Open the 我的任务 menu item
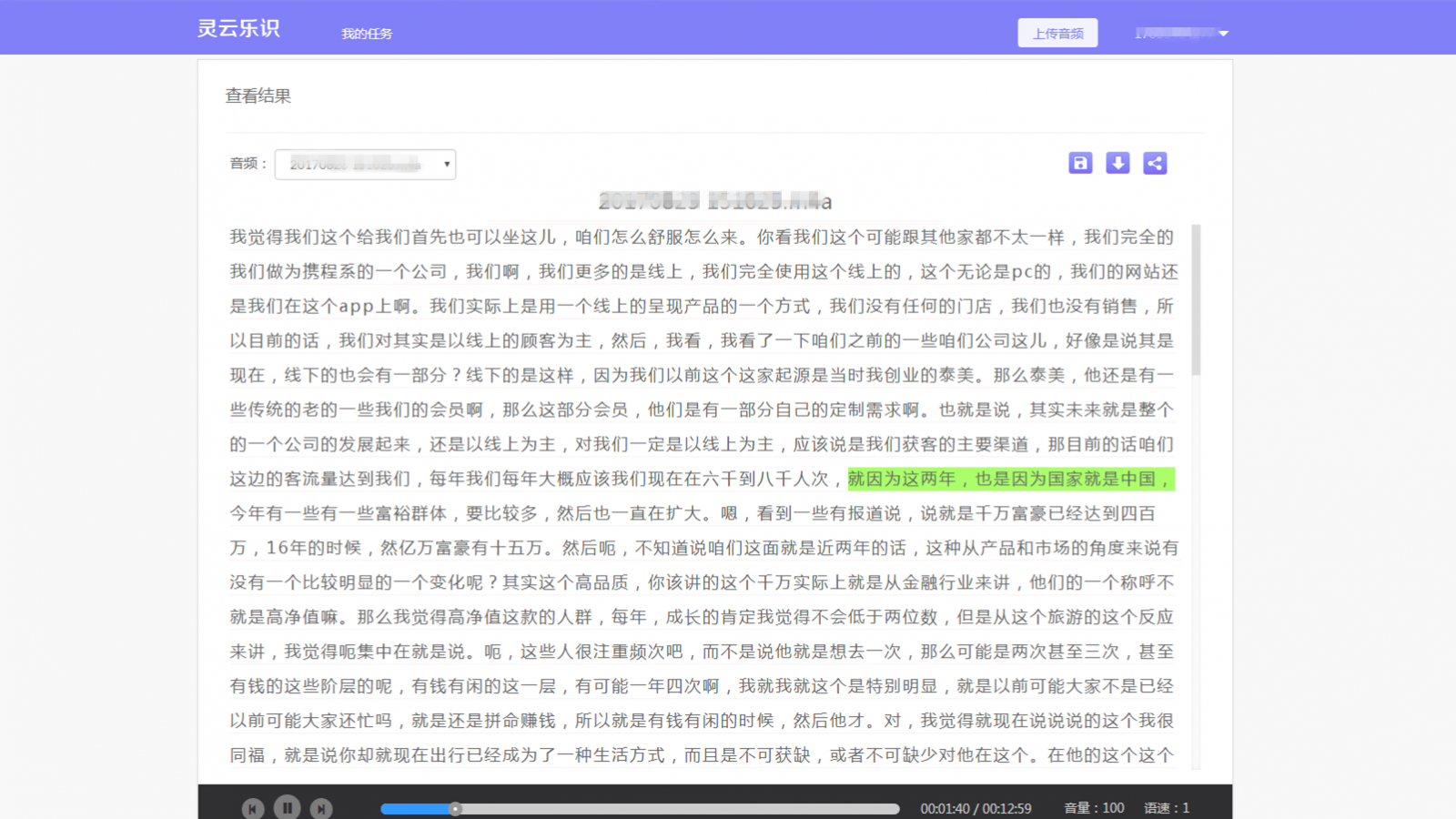The width and height of the screenshot is (1456, 819). tap(367, 34)
